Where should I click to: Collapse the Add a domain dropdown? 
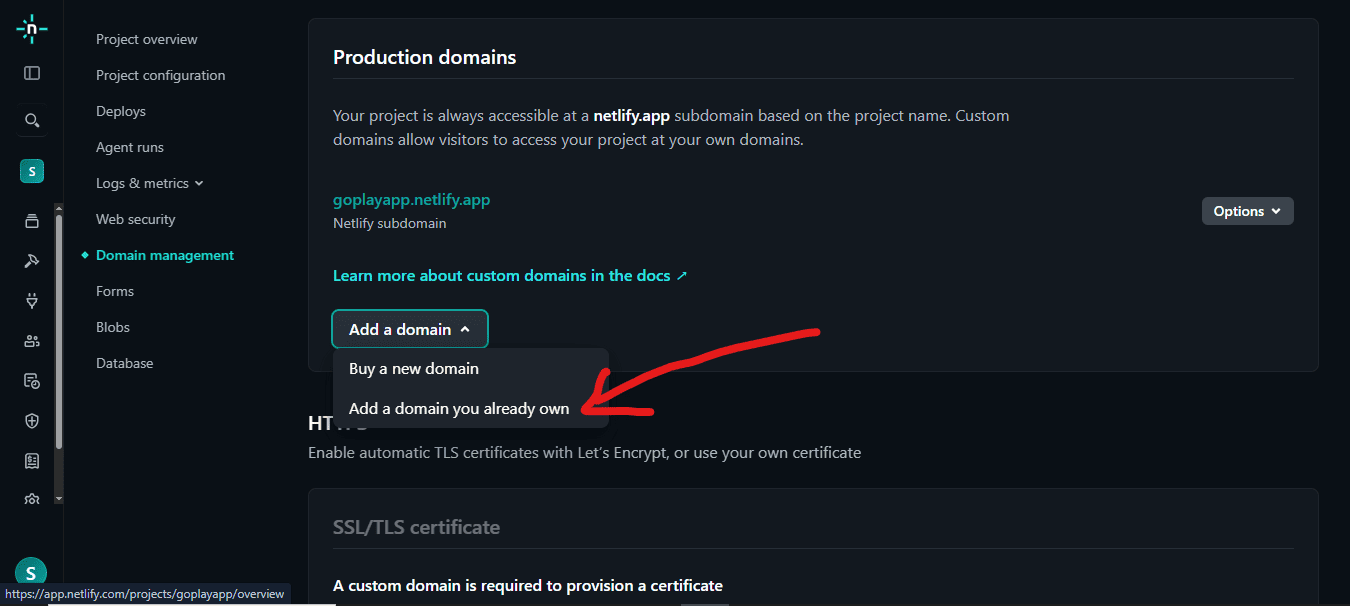coord(410,329)
